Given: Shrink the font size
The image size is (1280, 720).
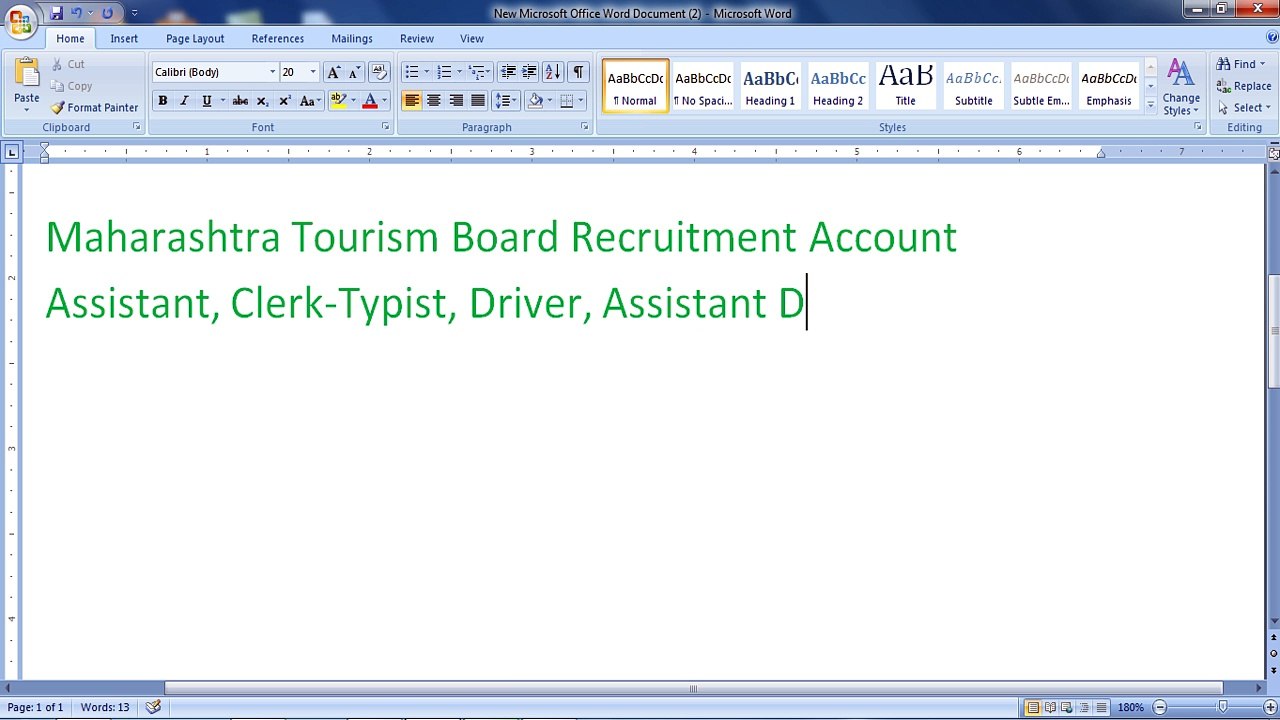Looking at the screenshot, I should (x=354, y=72).
